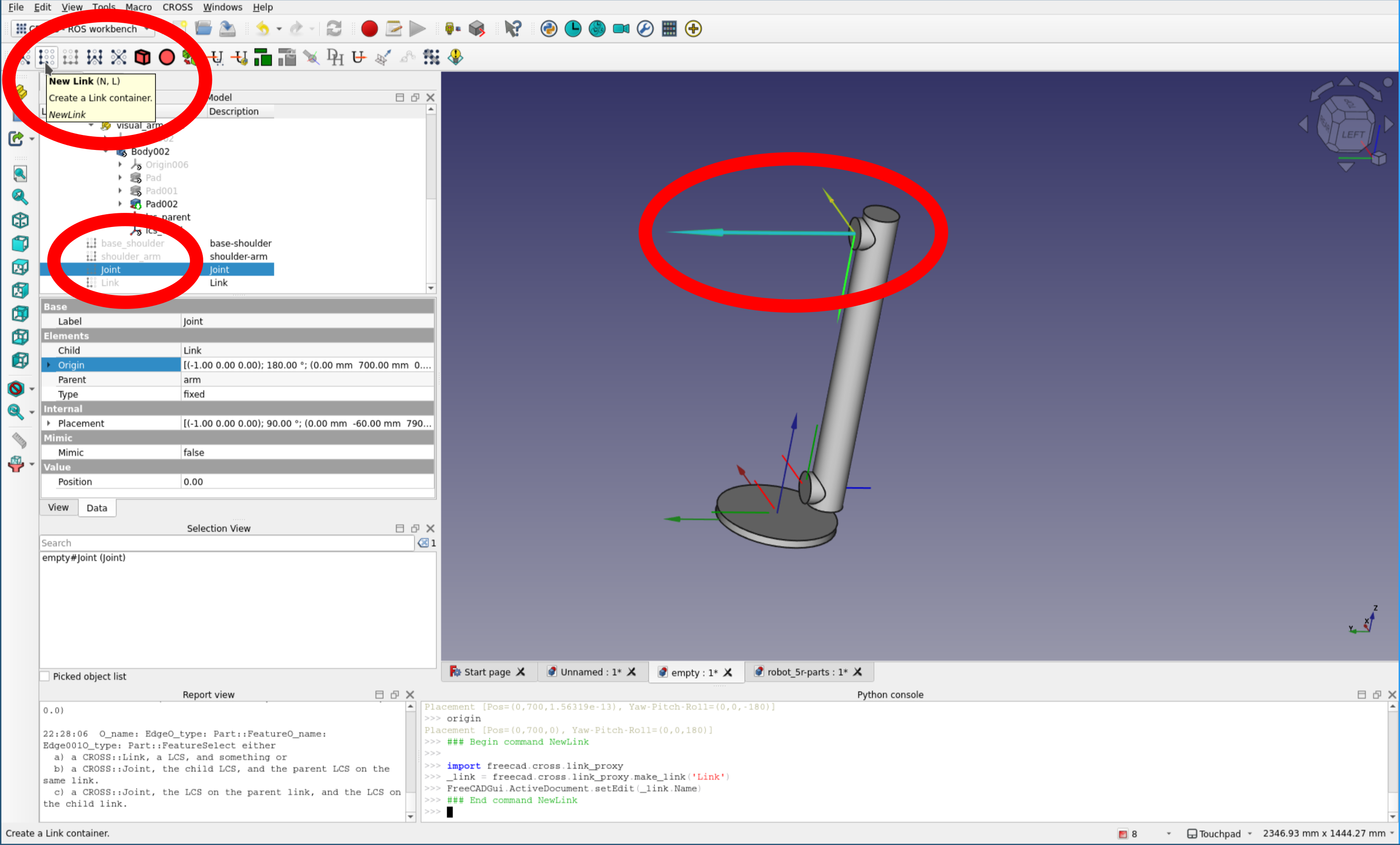The width and height of the screenshot is (1400, 845).
Task: Click the yellow lightbulb icon
Action: 456,57
